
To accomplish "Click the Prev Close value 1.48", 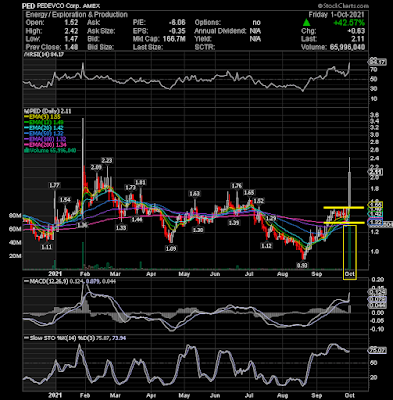I will click(71, 47).
